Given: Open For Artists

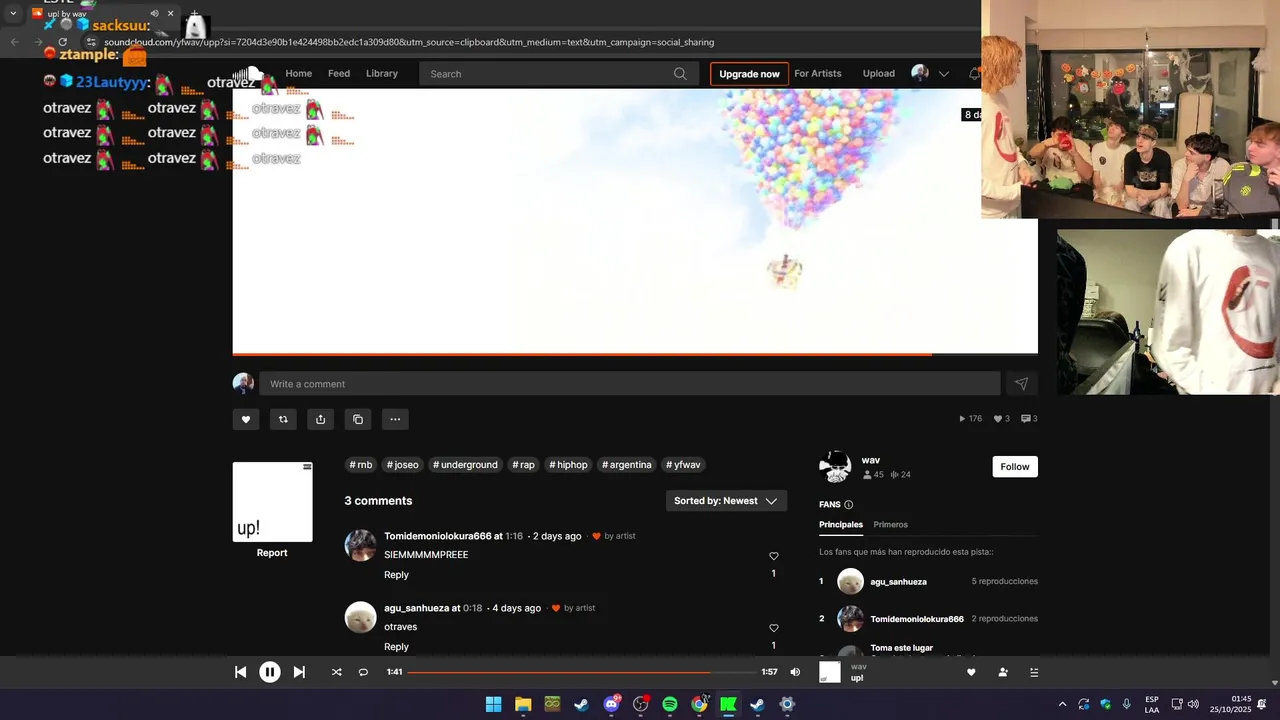Looking at the screenshot, I should click(818, 73).
